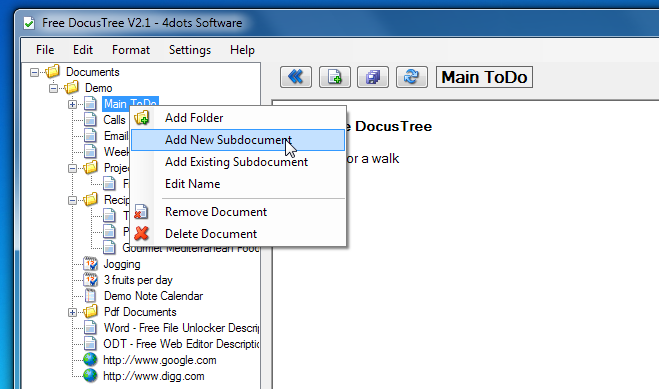Image resolution: width=659 pixels, height=389 pixels.
Task: Click the Add Folder menu icon
Action: pos(142,118)
